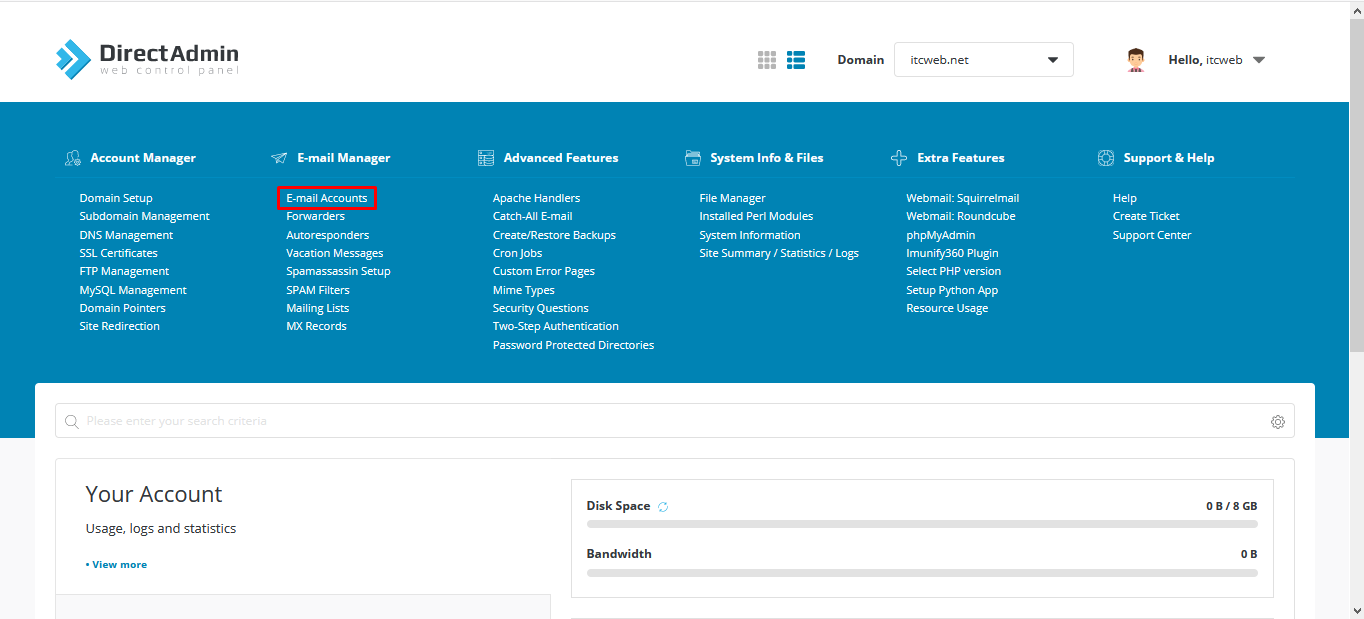Open the Domain dropdown itcweb.net
This screenshot has height=619, width=1364.
click(x=983, y=60)
